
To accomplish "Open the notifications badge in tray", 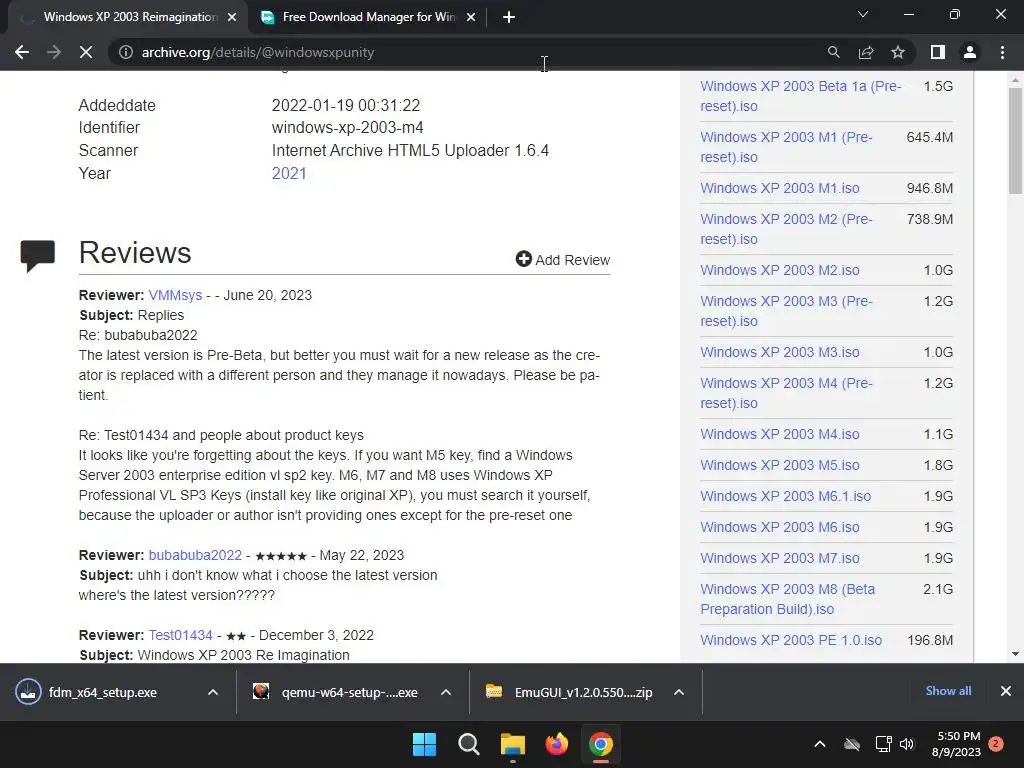I will (x=996, y=744).
